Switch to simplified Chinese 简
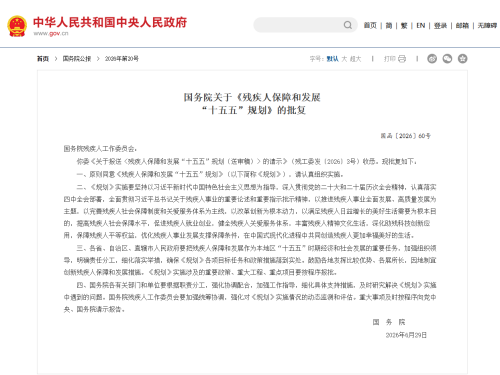The image size is (500, 375). 389,26
